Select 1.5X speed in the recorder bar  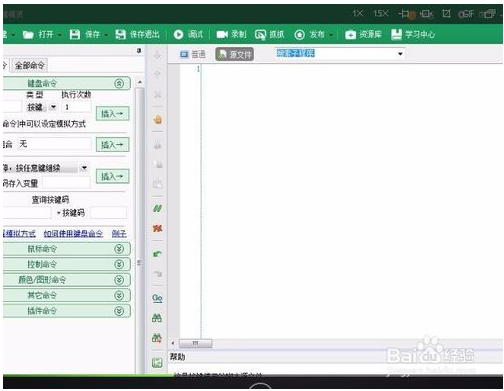pyautogui.click(x=381, y=14)
